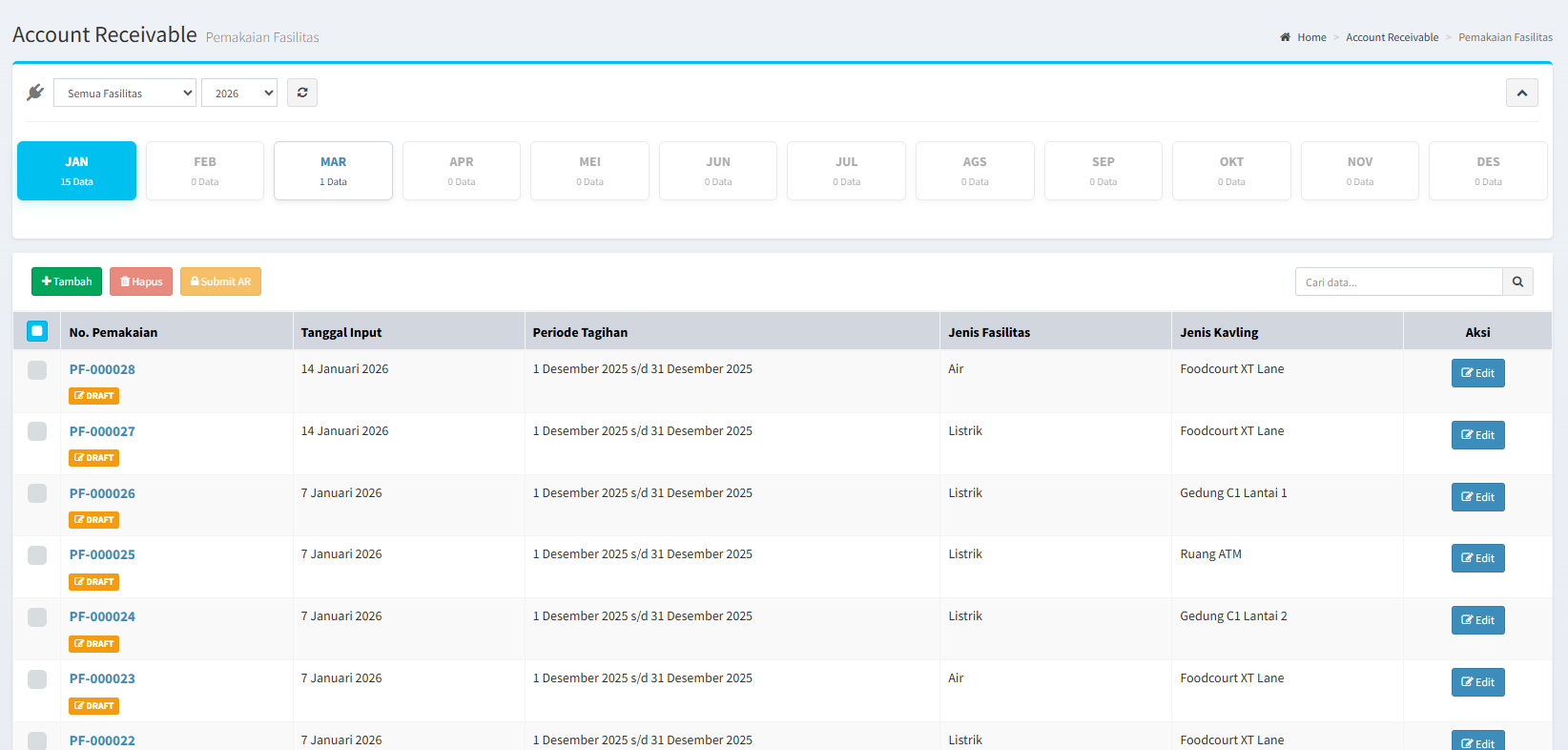Click the Cari data search field
The height and width of the screenshot is (750, 1568).
coord(1398,281)
